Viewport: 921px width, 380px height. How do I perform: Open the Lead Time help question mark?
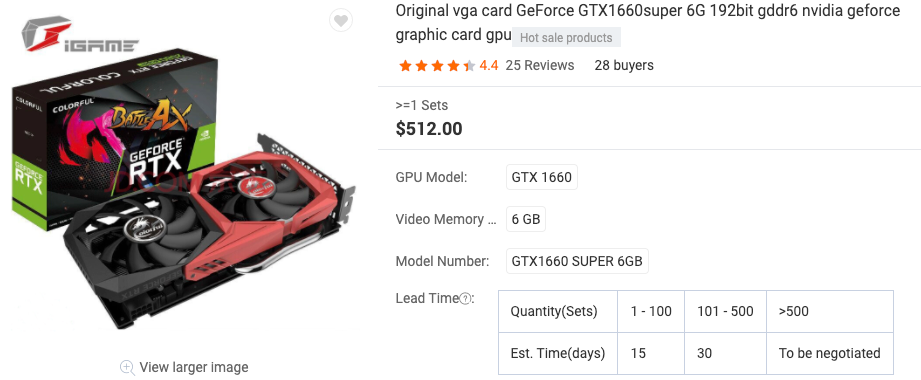tap(465, 299)
